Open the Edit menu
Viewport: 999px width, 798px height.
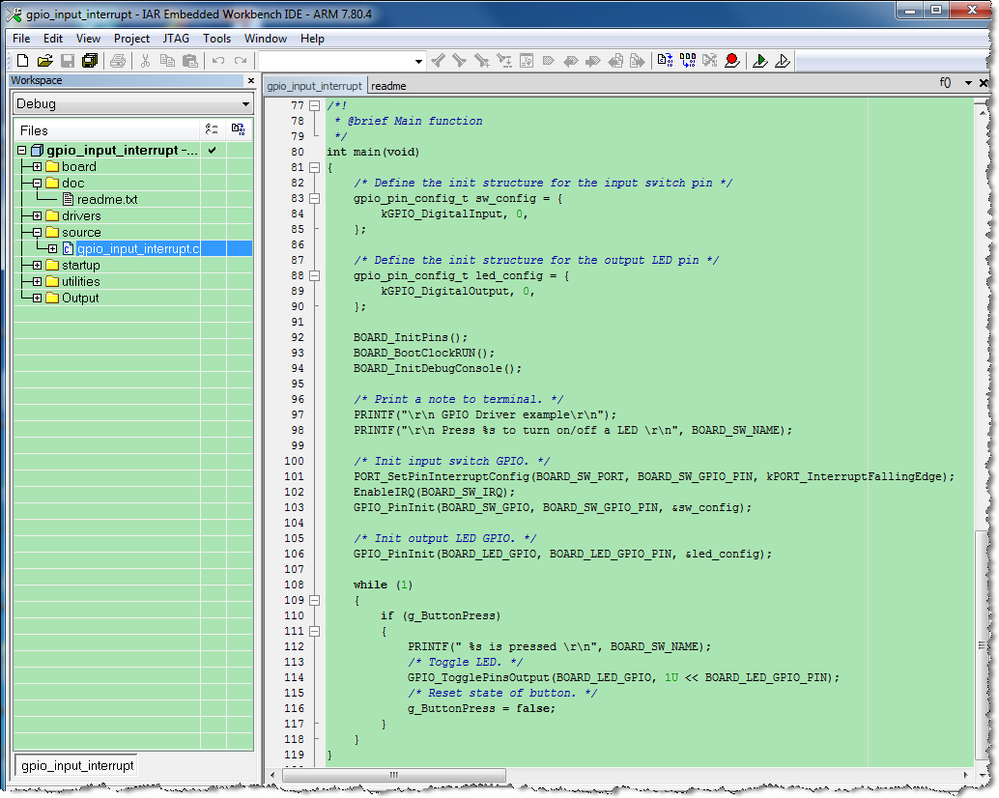(53, 38)
